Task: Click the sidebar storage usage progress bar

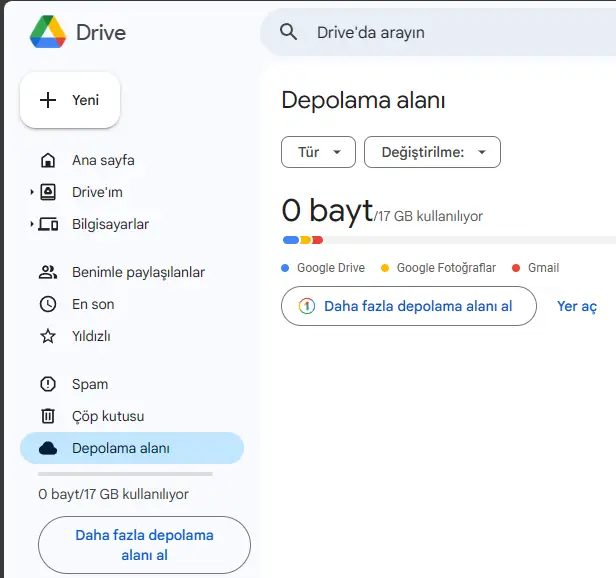Action: 125,474
